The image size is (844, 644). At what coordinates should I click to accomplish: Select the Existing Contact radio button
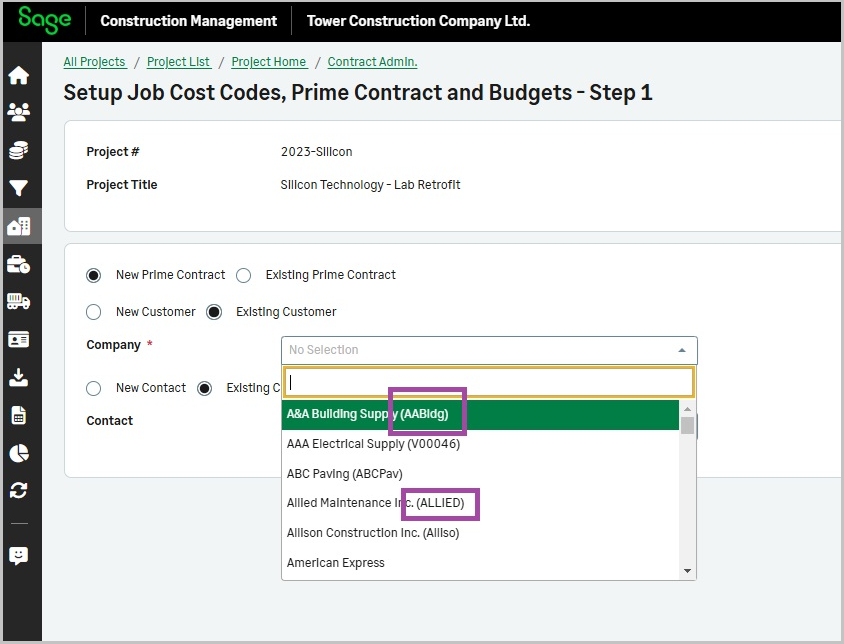205,388
